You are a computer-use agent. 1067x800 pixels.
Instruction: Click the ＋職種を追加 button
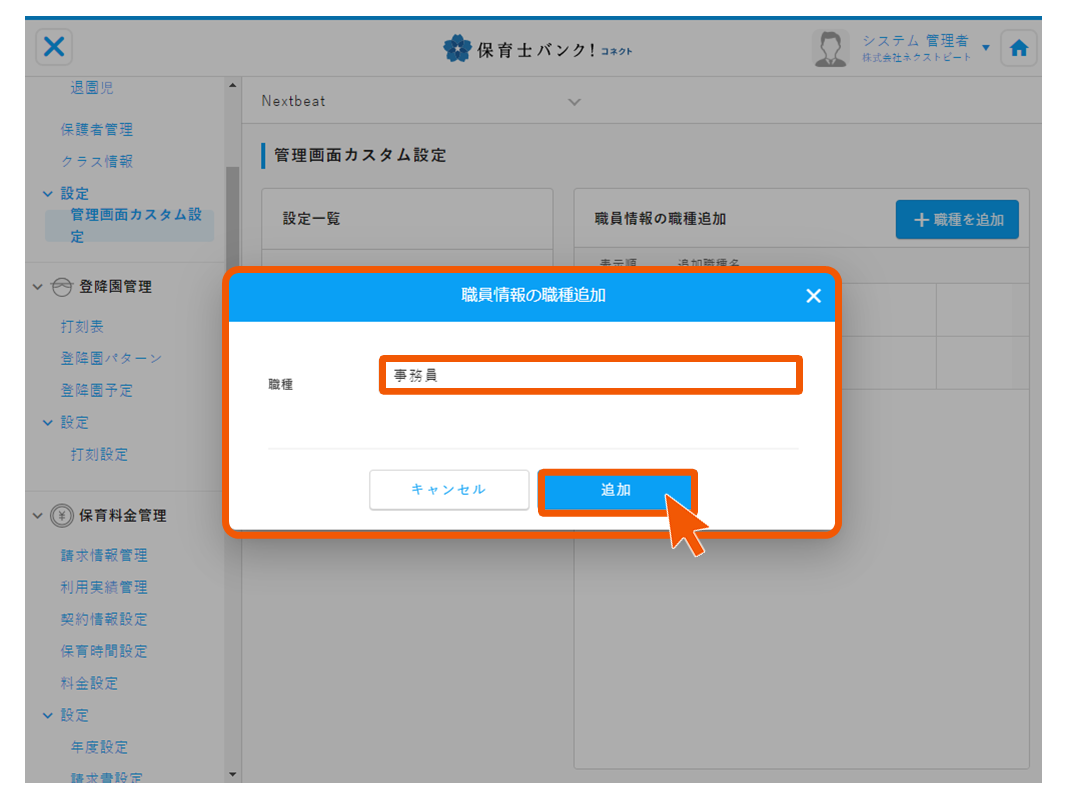957,219
